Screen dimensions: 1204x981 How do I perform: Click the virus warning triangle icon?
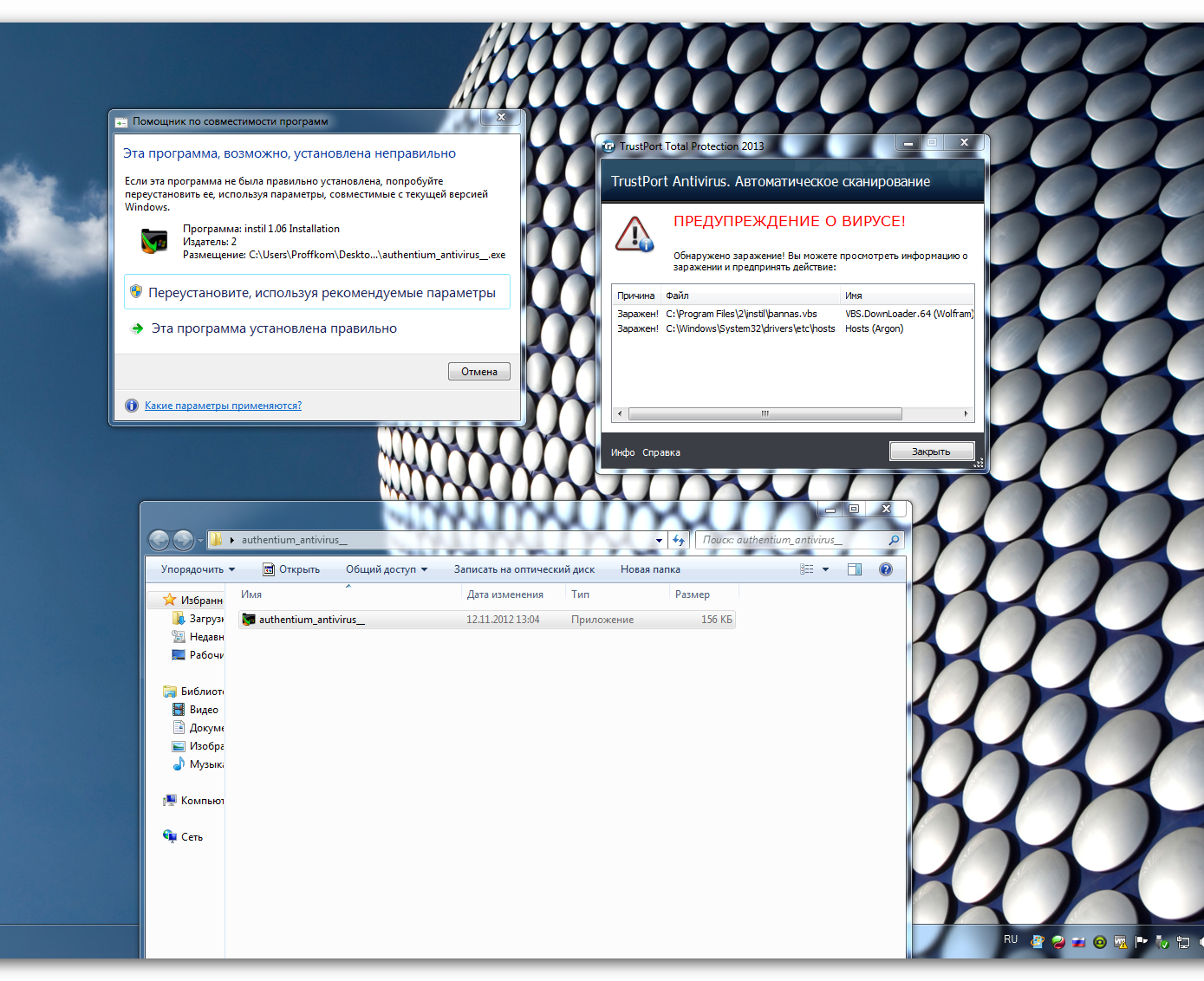[635, 234]
